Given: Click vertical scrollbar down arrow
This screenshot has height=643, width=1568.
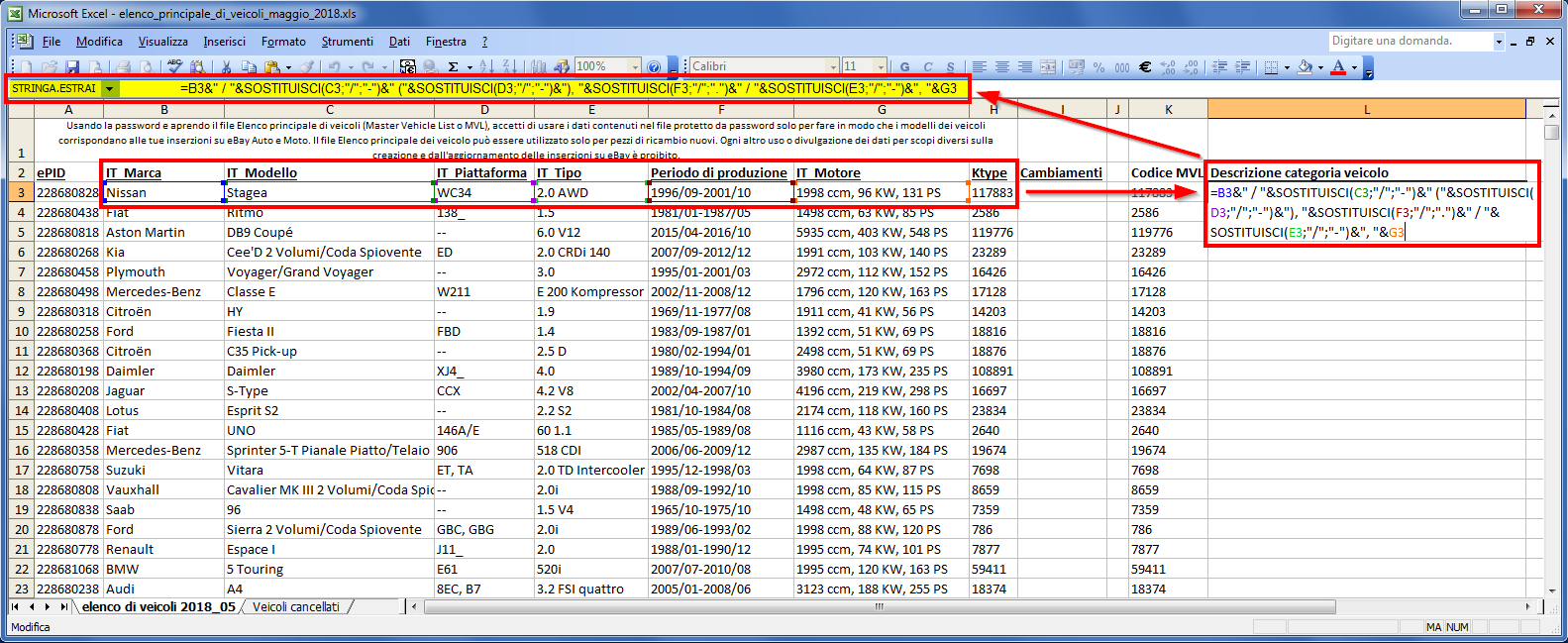Looking at the screenshot, I should tap(1551, 590).
